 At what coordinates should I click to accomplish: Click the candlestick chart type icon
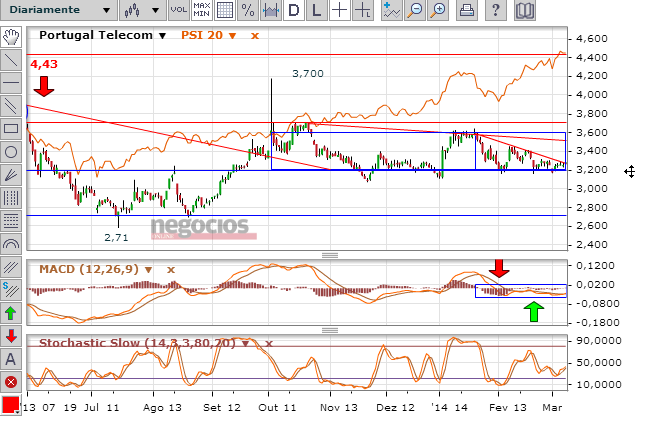(132, 10)
